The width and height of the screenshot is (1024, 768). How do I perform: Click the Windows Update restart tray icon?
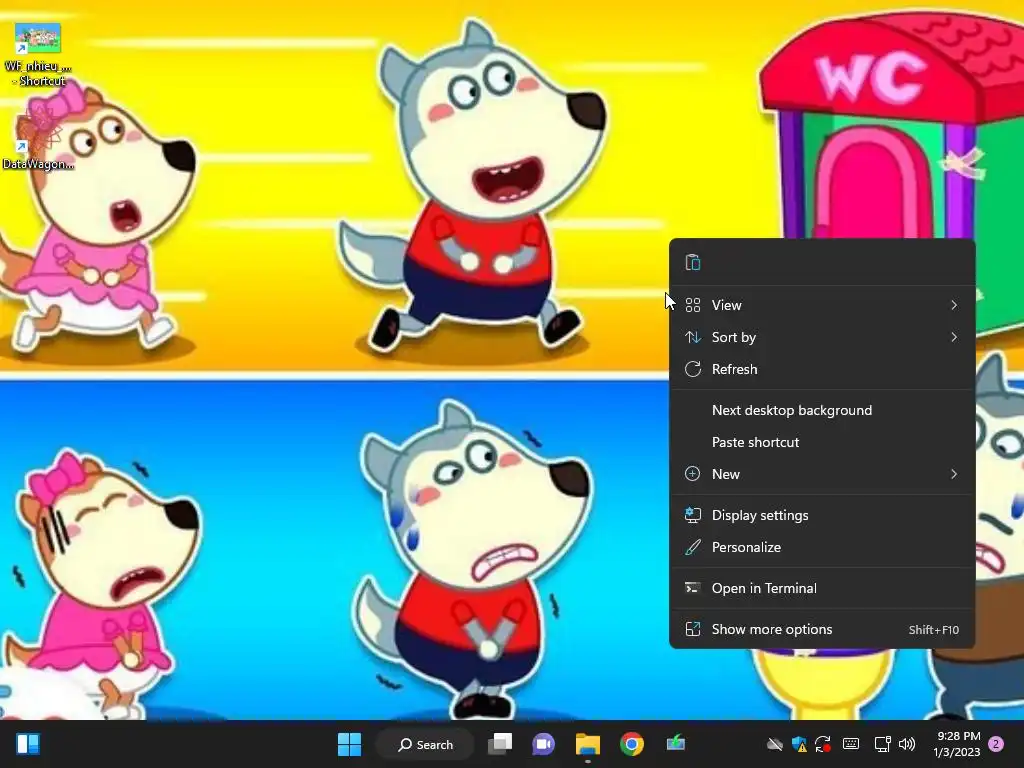click(823, 744)
